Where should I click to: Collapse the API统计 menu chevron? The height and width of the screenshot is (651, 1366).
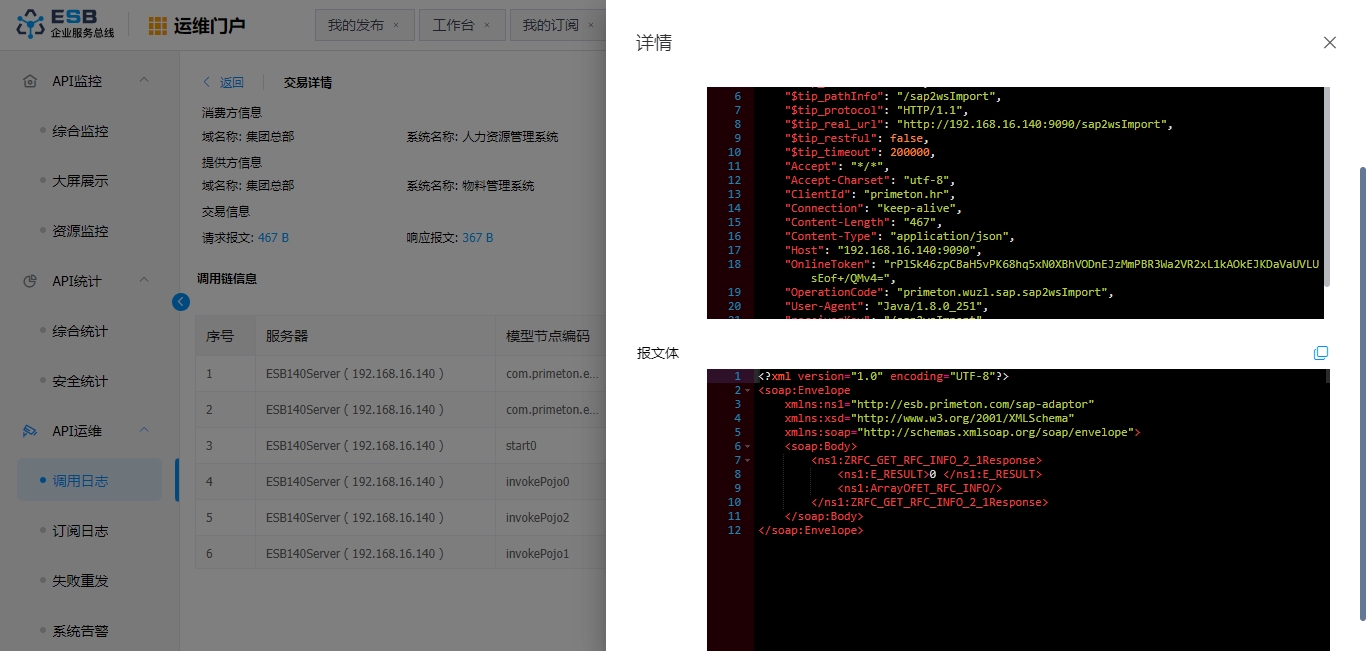144,280
